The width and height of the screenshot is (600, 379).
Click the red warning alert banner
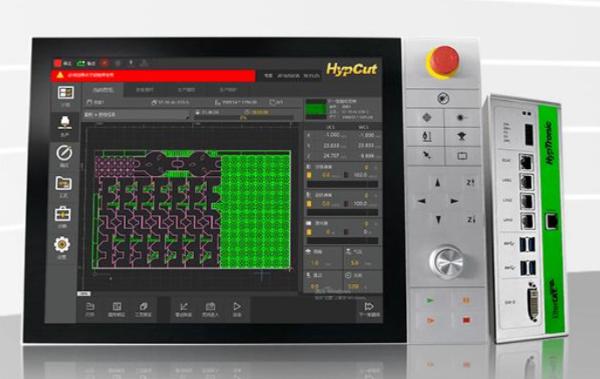pyautogui.click(x=153, y=75)
